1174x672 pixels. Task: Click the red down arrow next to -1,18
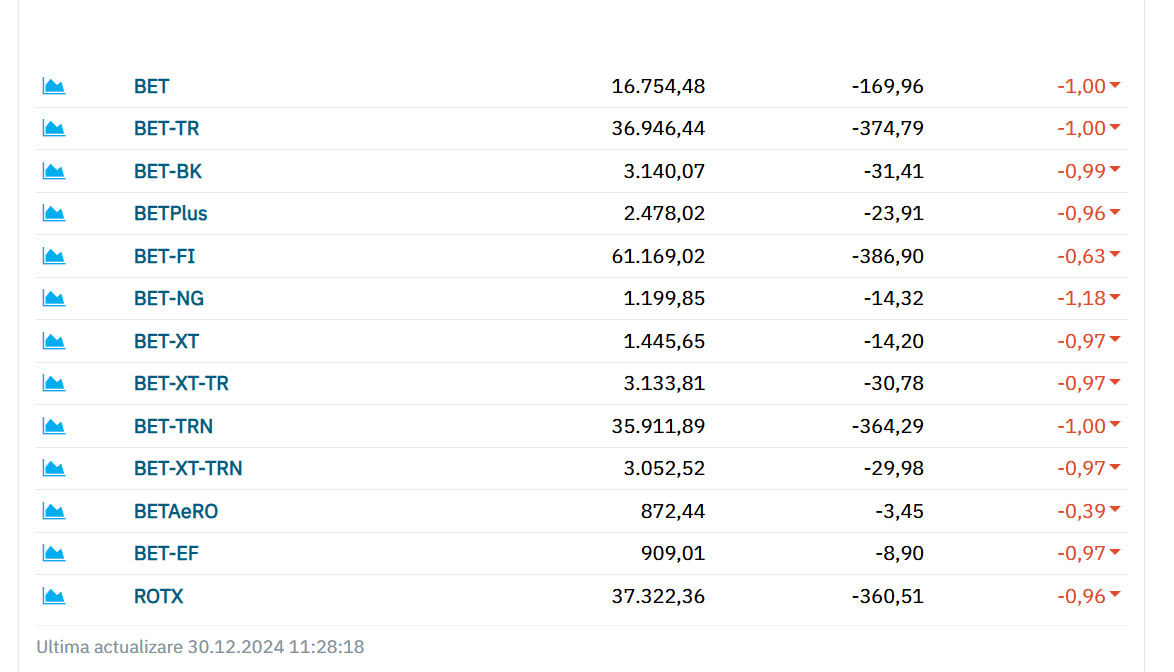[x=1115, y=298]
